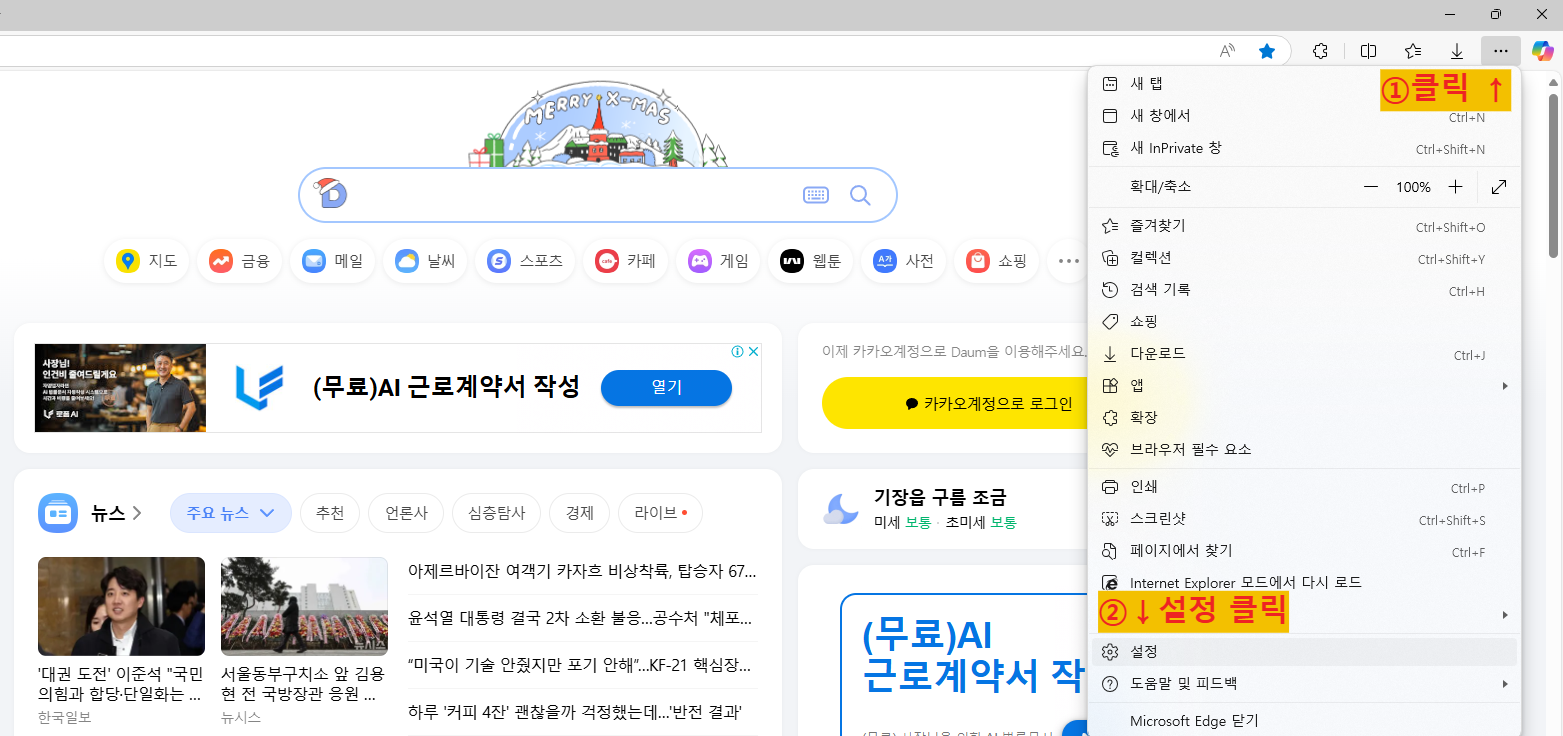Open the 윤석열 대통령 결국 2차 소환 headline
1563x736 pixels.
click(x=579, y=618)
